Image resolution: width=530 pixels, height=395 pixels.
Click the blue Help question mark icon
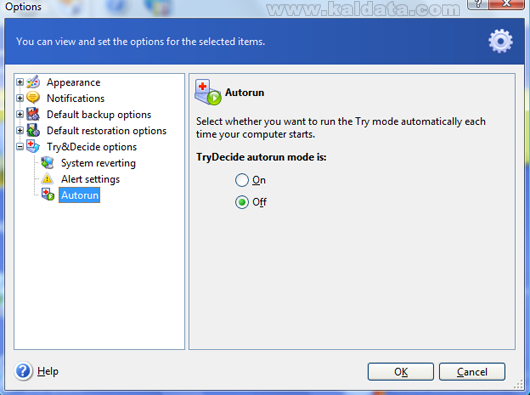coord(23,371)
